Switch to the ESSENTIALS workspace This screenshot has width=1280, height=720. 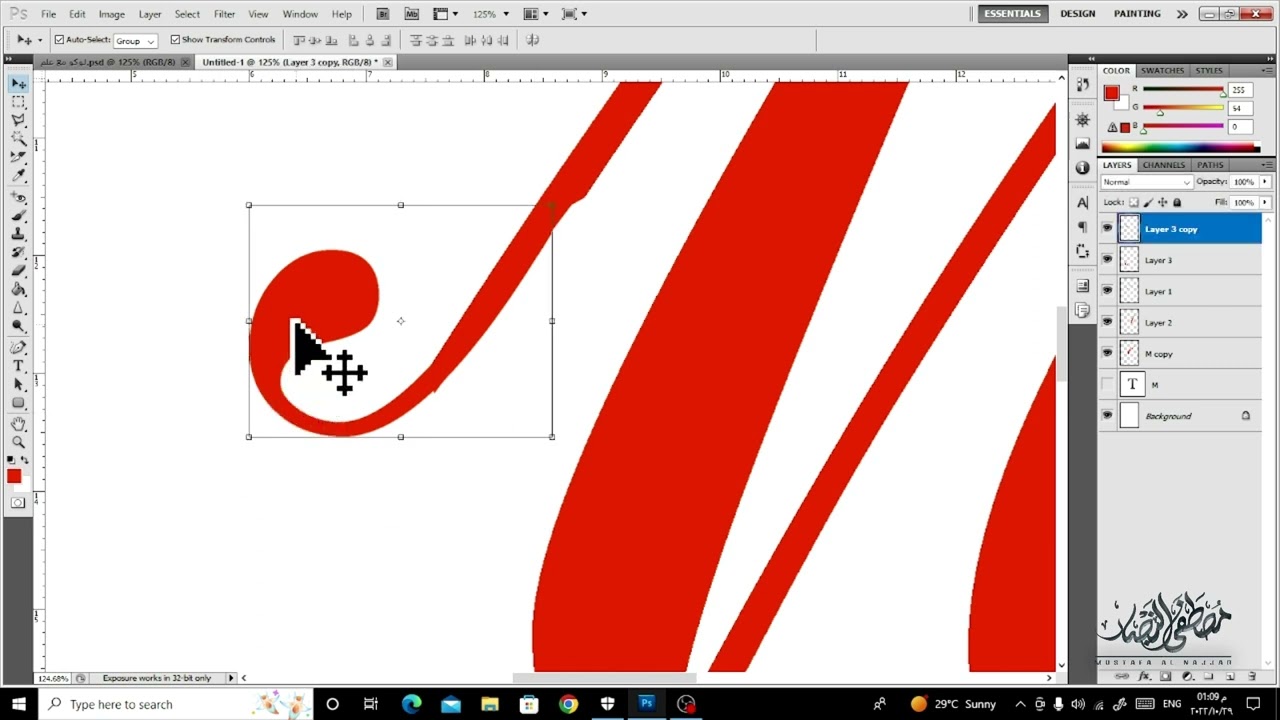pyautogui.click(x=1012, y=14)
